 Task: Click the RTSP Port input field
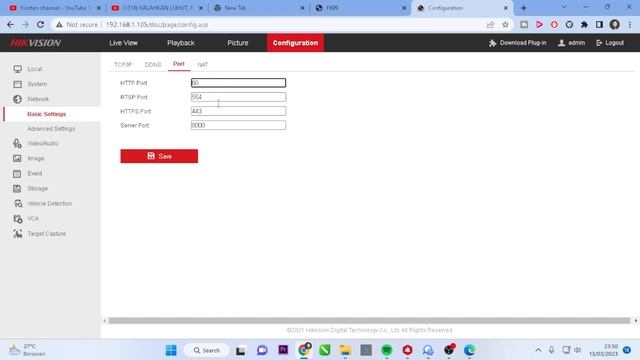(238, 97)
